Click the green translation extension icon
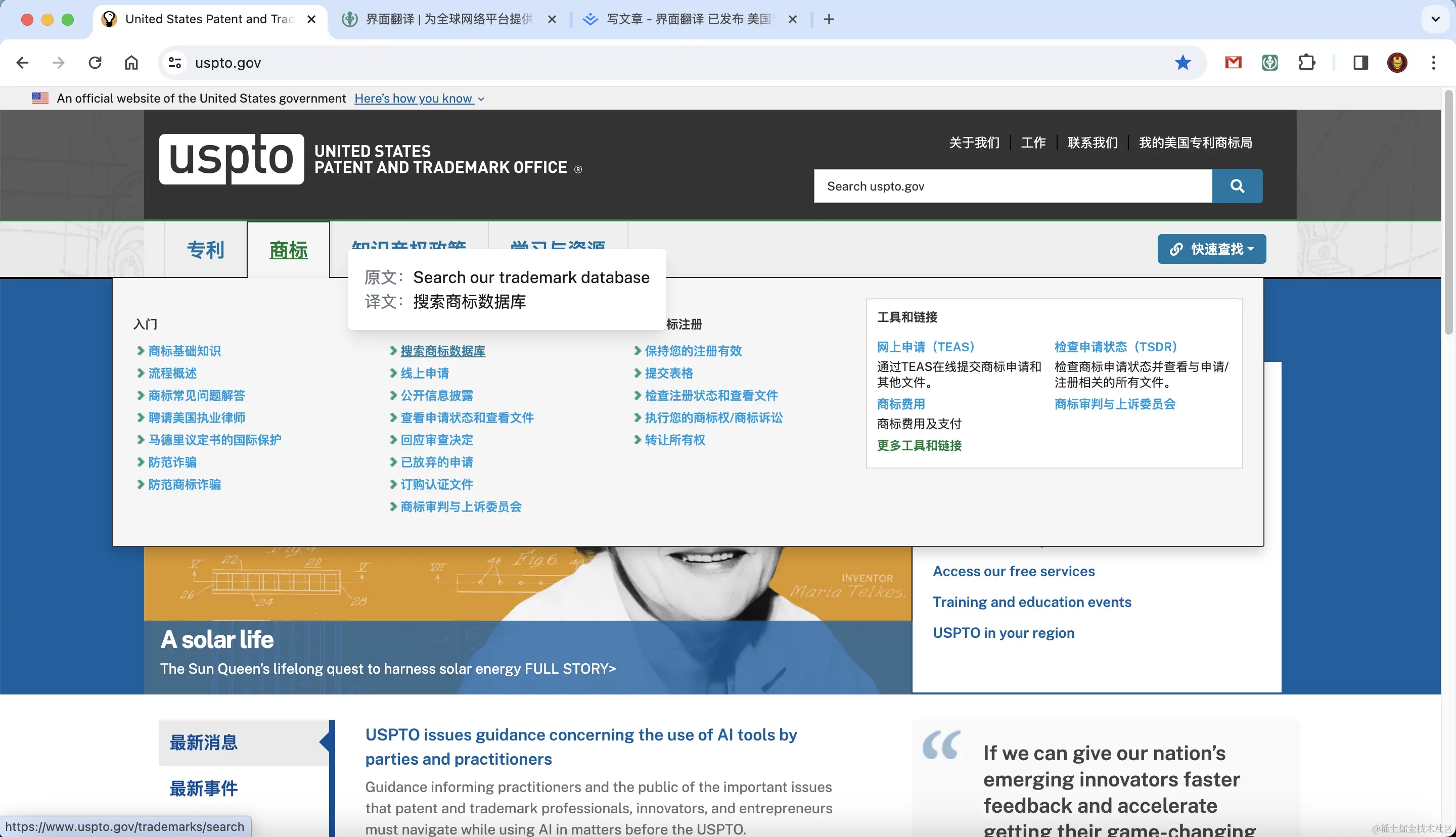 coord(1270,63)
